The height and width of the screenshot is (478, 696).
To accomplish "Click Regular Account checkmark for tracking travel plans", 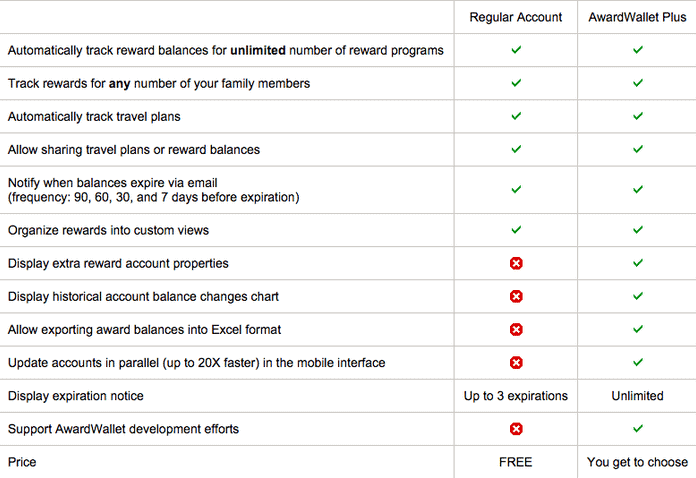I will tap(516, 116).
